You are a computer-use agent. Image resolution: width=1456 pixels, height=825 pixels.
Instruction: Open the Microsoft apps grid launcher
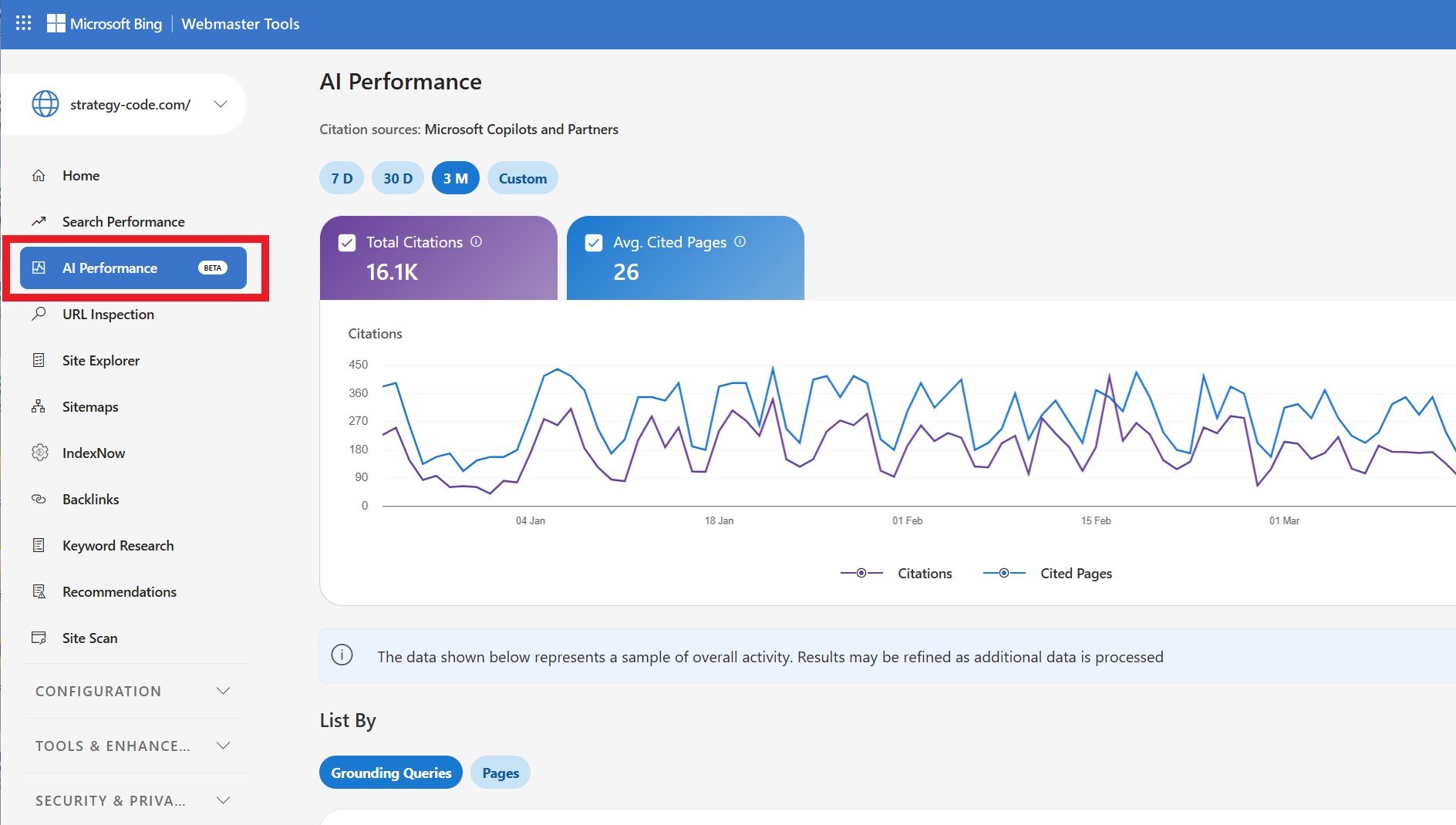click(x=23, y=23)
